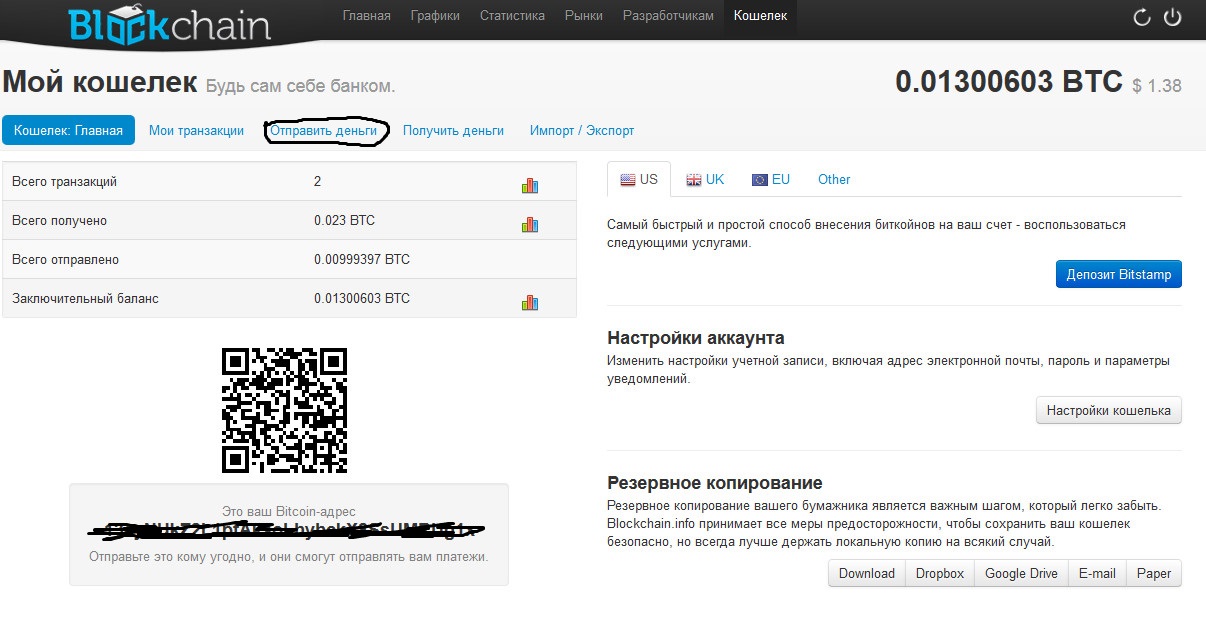The height and width of the screenshot is (618, 1206).
Task: Open the Графики menu item
Action: coord(435,16)
